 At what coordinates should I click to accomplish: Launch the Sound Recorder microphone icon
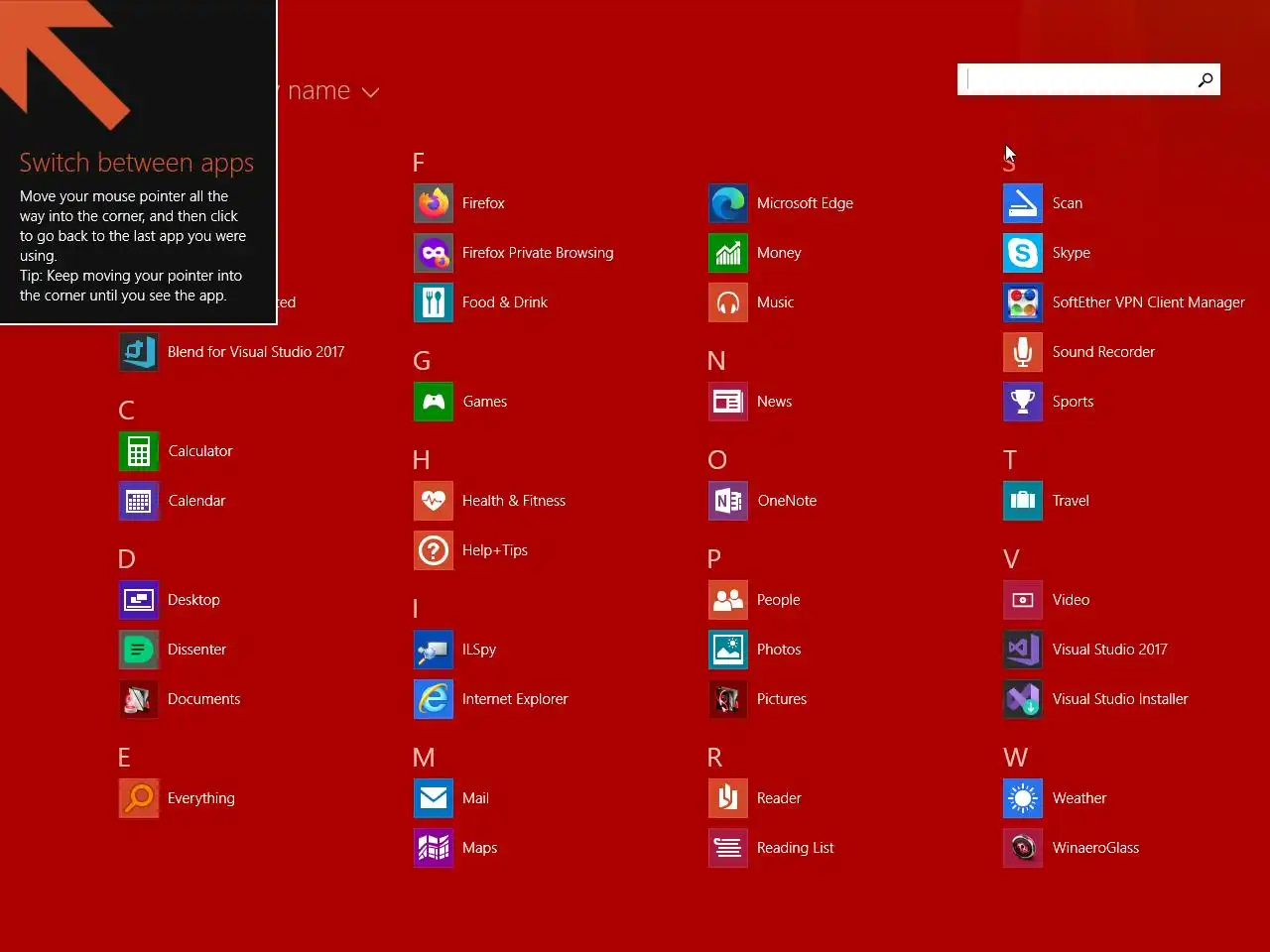click(1023, 352)
